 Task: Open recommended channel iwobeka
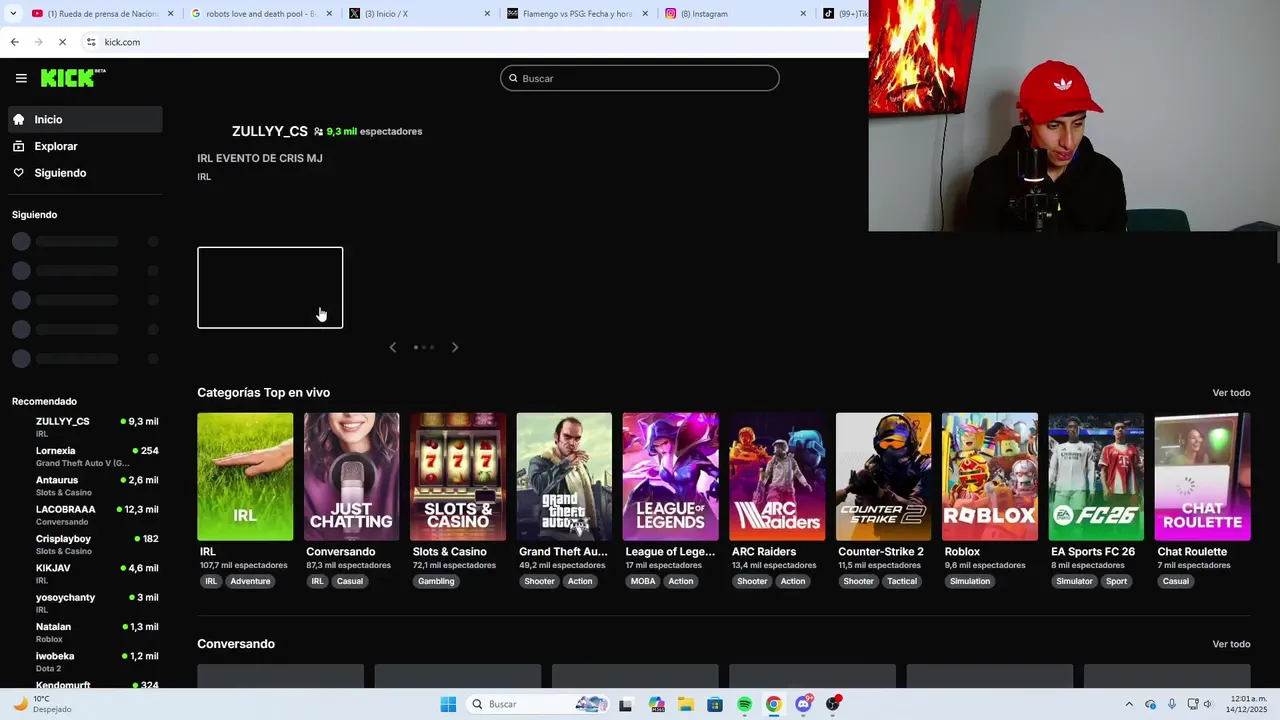[85, 662]
